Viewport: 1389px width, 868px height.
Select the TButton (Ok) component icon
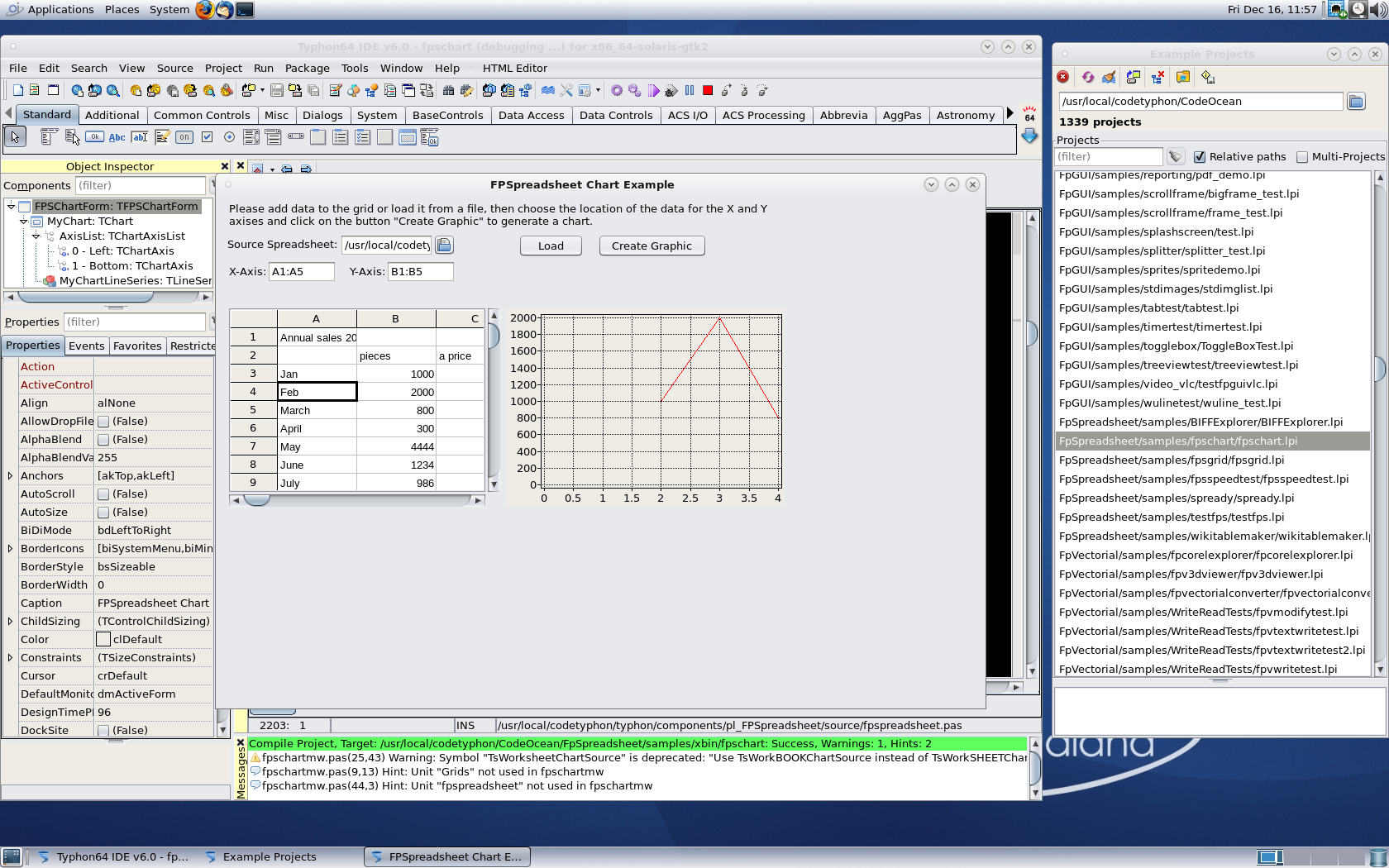pyautogui.click(x=94, y=137)
